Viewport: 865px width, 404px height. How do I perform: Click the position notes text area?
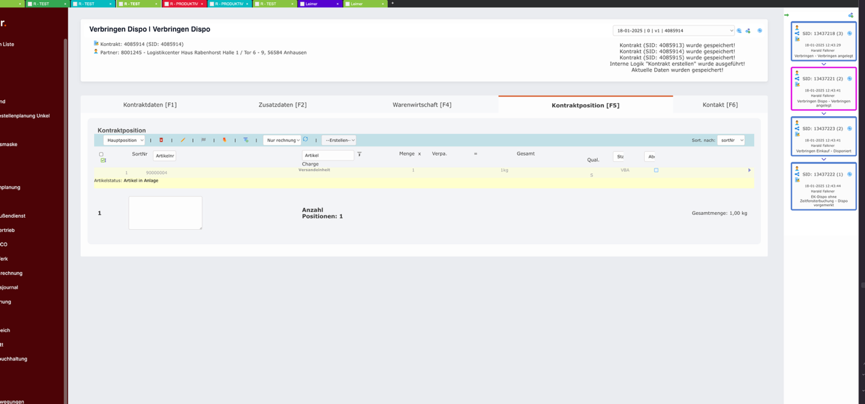pyautogui.click(x=165, y=213)
